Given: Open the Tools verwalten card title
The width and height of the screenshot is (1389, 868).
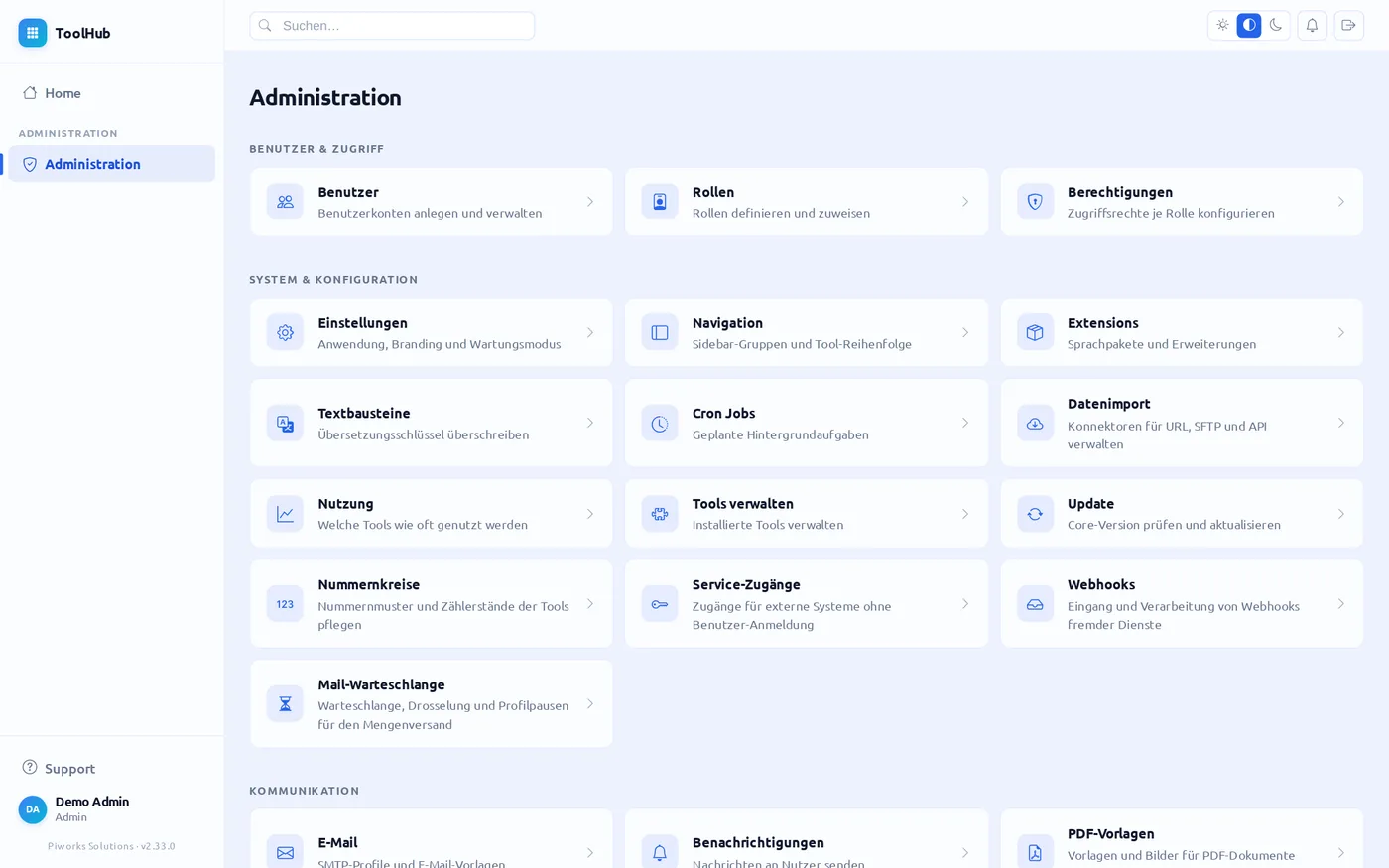Looking at the screenshot, I should pos(743,504).
